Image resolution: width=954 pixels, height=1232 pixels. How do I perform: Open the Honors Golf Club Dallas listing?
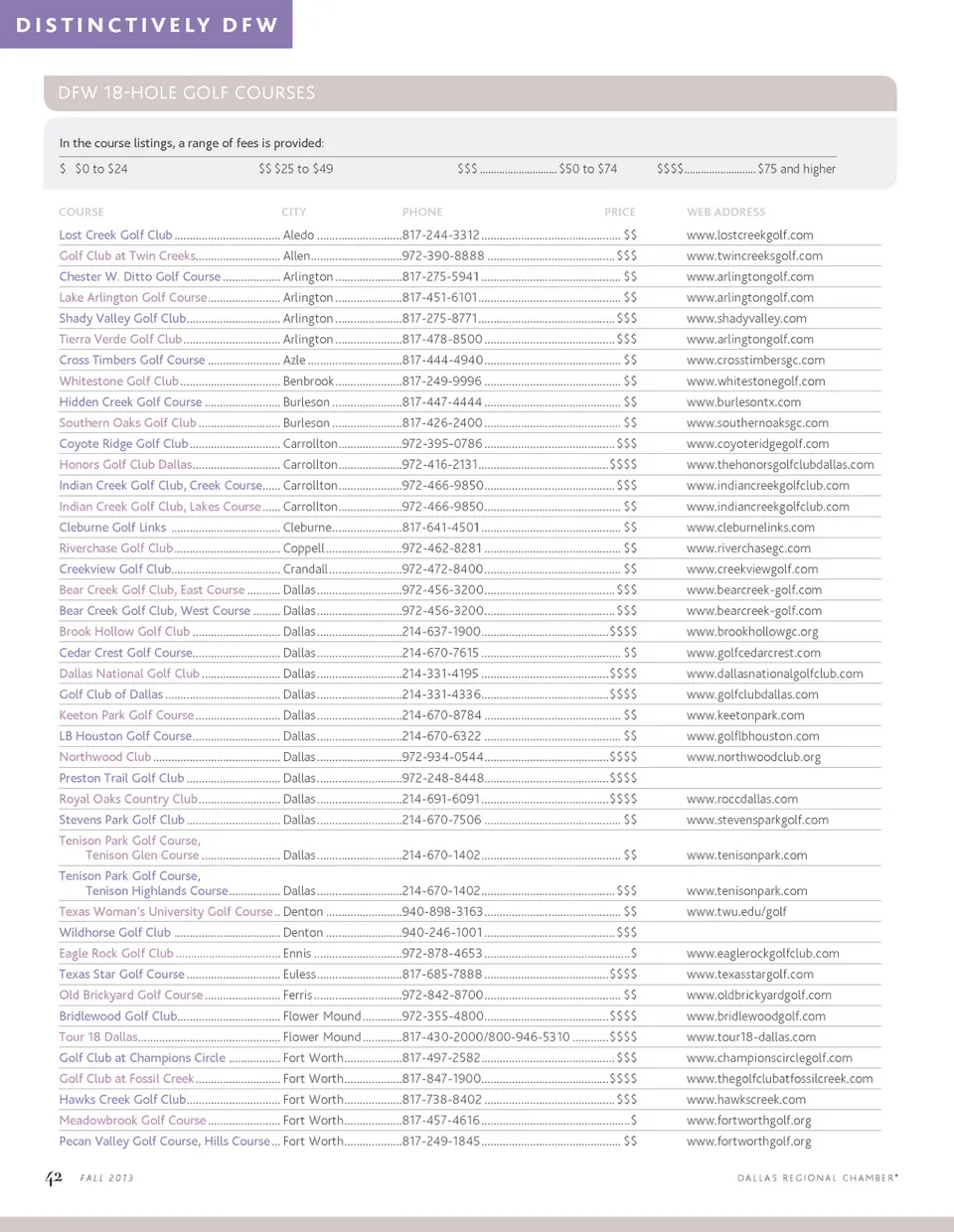(x=125, y=465)
